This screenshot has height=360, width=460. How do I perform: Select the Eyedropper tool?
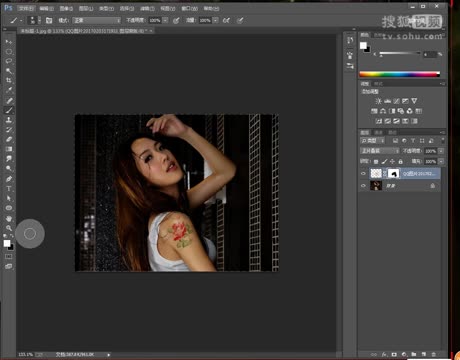pyautogui.click(x=9, y=90)
